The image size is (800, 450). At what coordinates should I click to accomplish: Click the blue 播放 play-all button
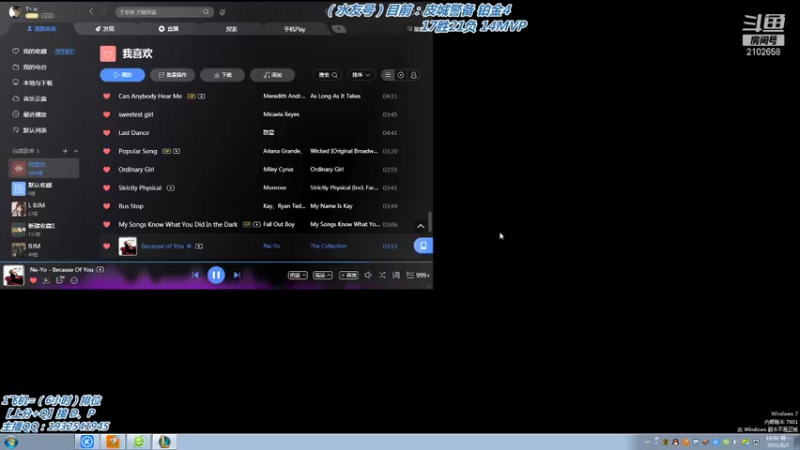pos(122,75)
